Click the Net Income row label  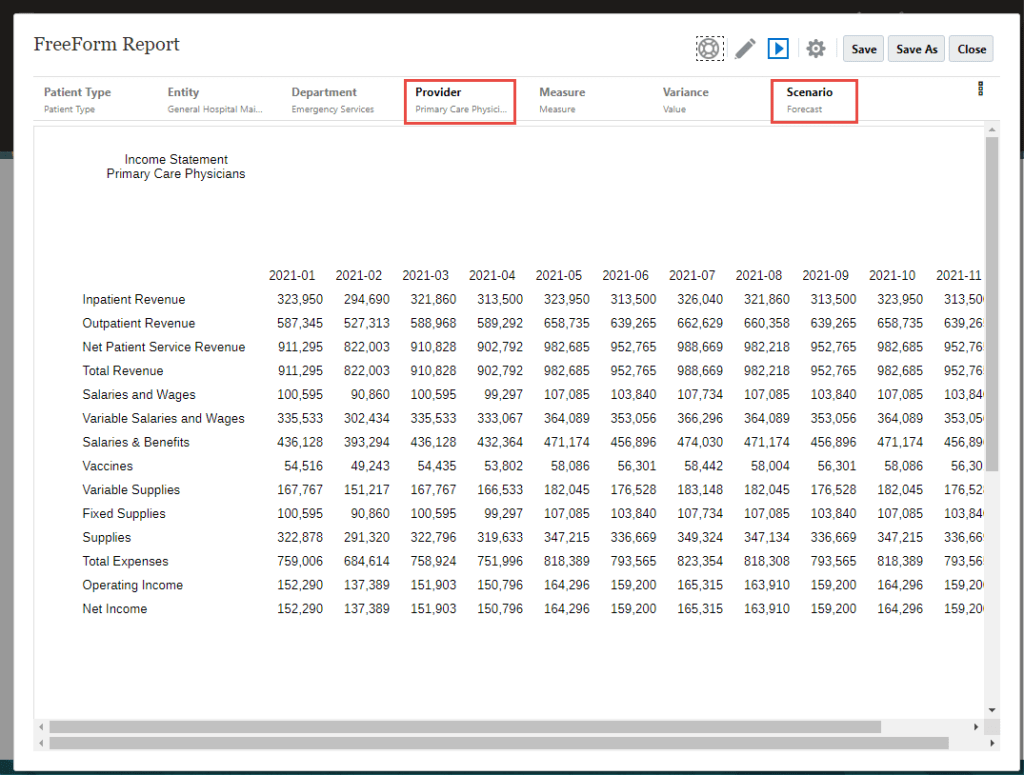(115, 609)
